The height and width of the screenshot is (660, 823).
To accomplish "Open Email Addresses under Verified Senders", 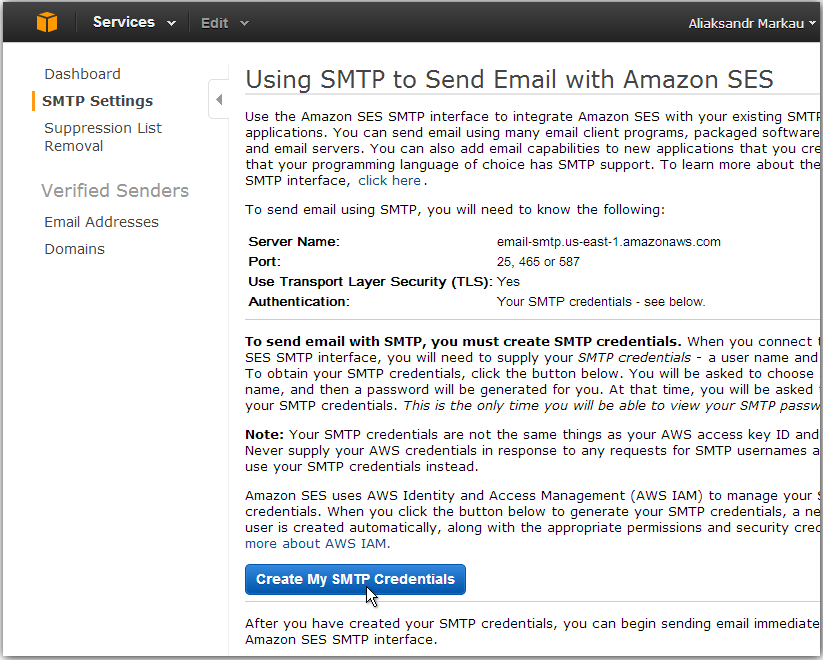I will click(x=101, y=222).
